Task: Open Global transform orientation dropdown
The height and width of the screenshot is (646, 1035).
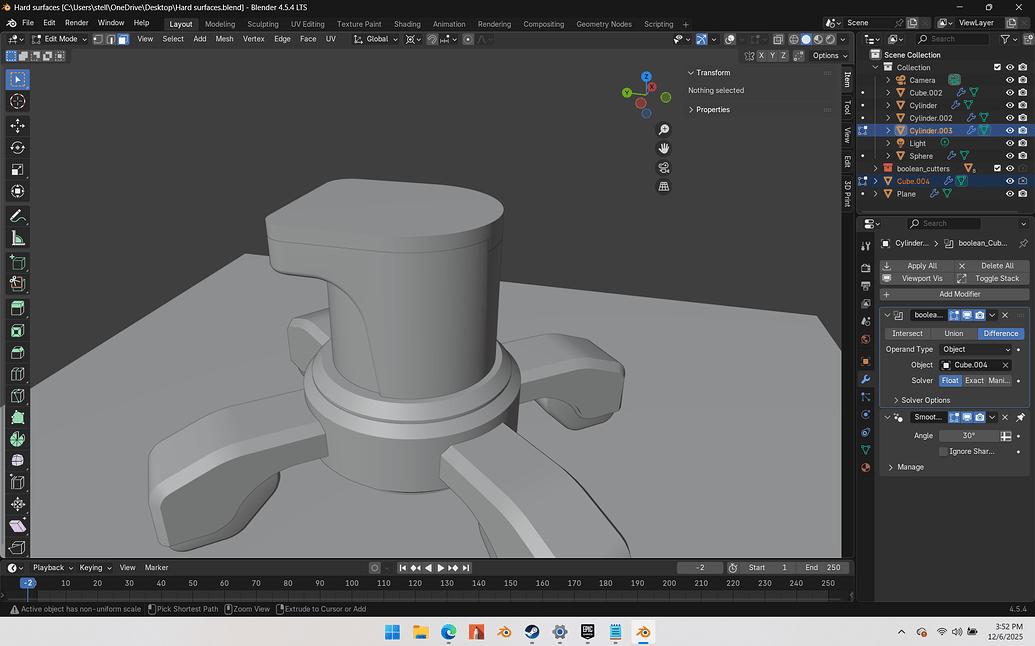Action: [376, 39]
